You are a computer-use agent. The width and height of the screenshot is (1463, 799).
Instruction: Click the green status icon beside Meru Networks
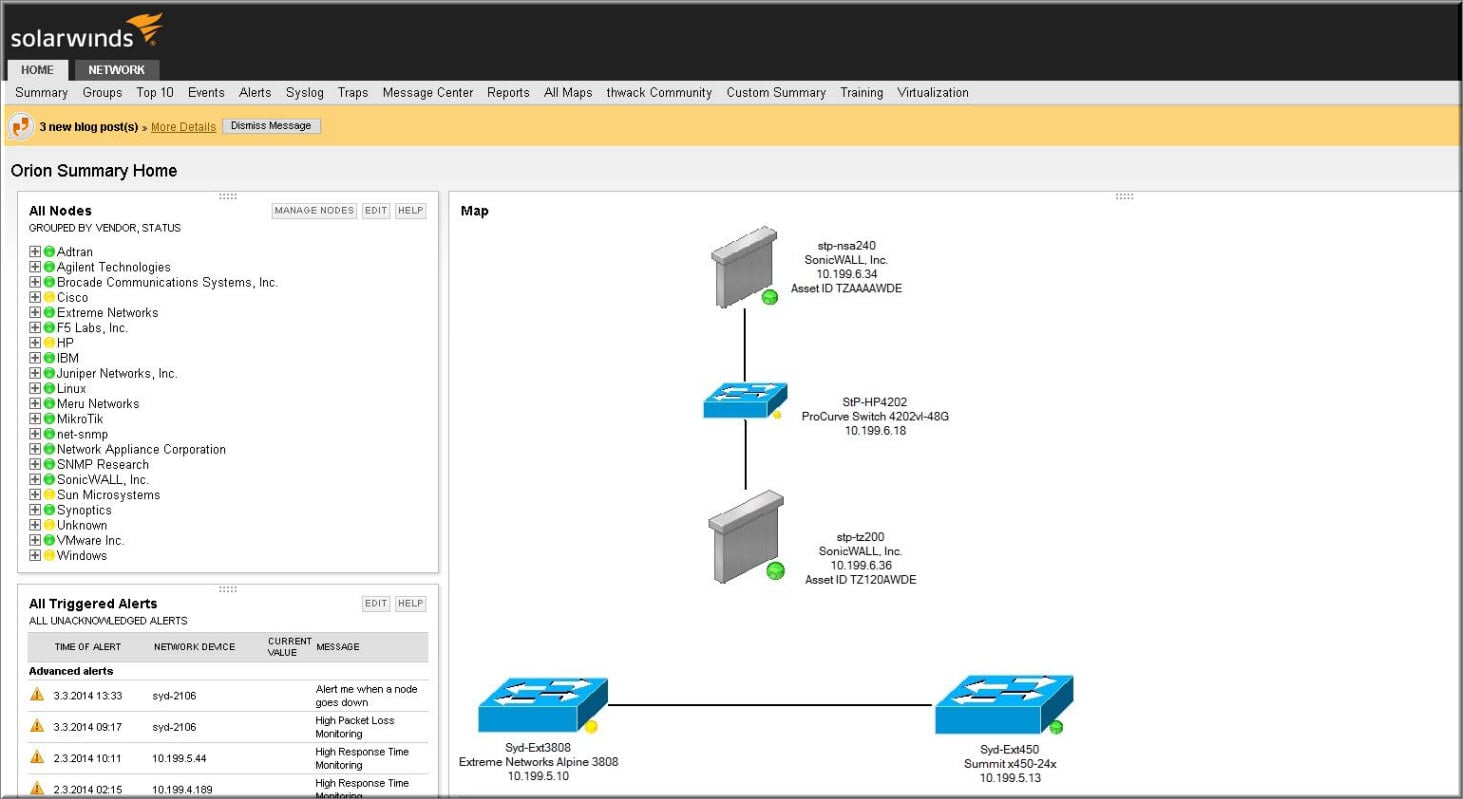[x=49, y=404]
